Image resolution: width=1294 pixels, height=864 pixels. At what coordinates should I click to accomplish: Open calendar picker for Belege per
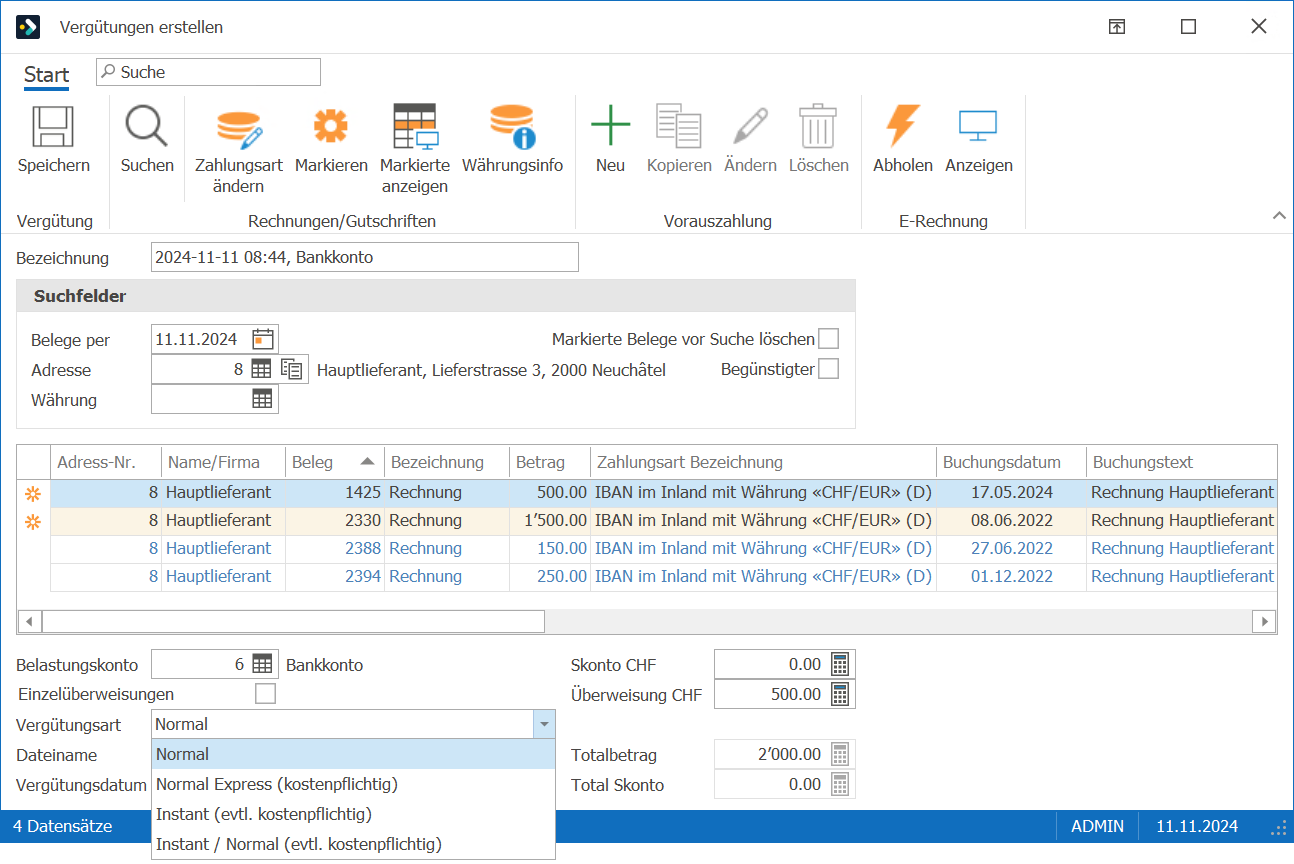point(263,339)
